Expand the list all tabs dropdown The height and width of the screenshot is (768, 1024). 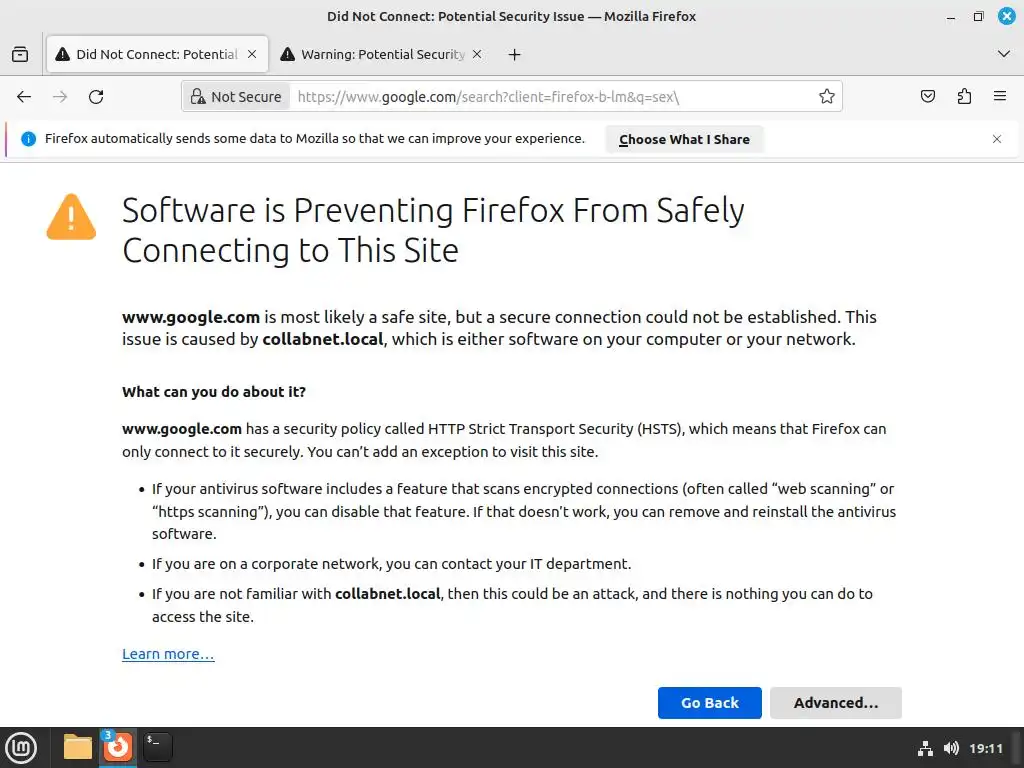[x=1004, y=54]
